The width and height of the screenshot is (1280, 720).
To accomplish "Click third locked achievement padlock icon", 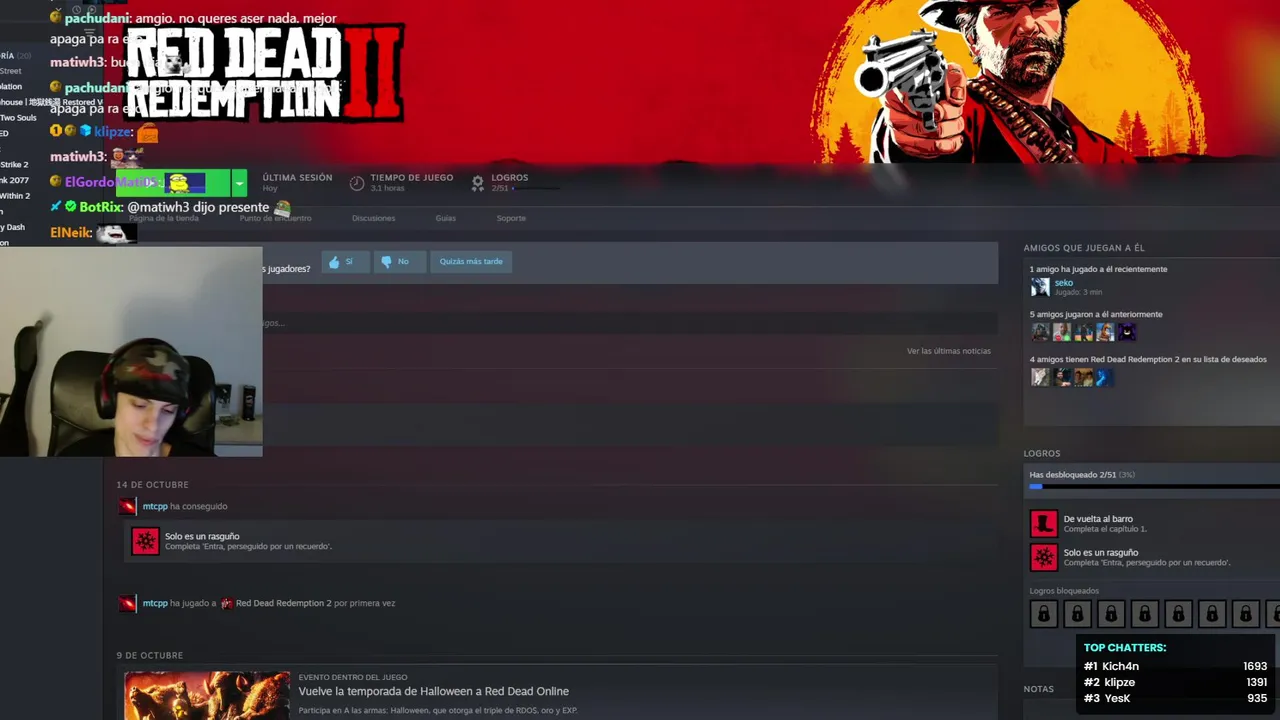I will (1110, 613).
